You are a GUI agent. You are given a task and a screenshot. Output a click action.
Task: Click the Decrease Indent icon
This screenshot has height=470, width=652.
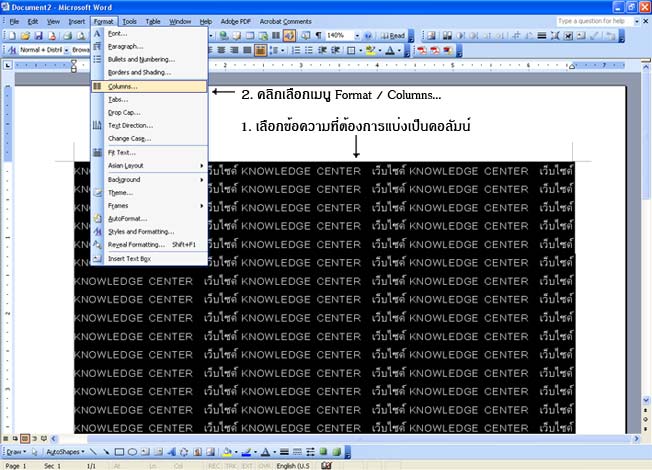point(322,50)
